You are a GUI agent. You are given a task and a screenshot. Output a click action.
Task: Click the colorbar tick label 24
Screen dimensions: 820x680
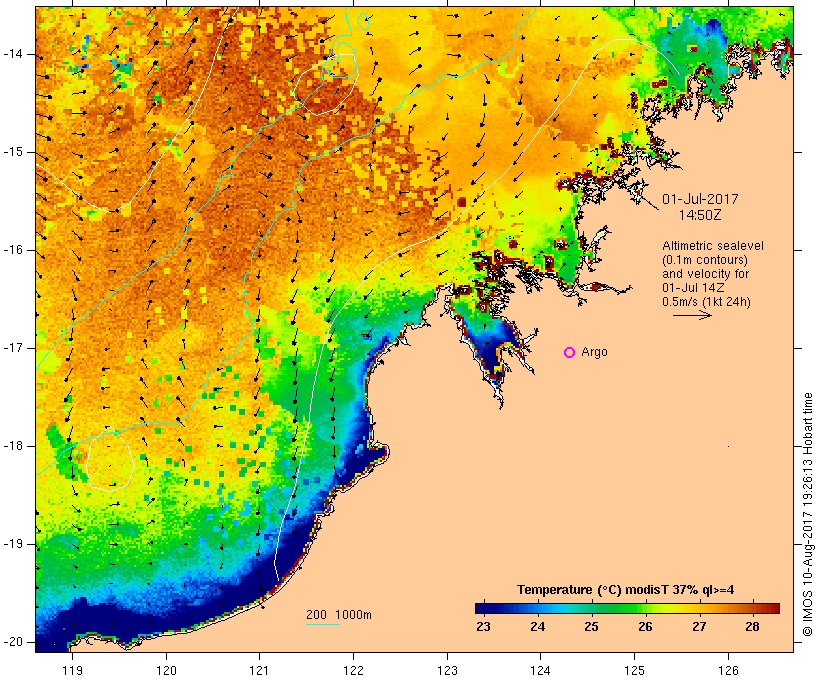pyautogui.click(x=538, y=627)
